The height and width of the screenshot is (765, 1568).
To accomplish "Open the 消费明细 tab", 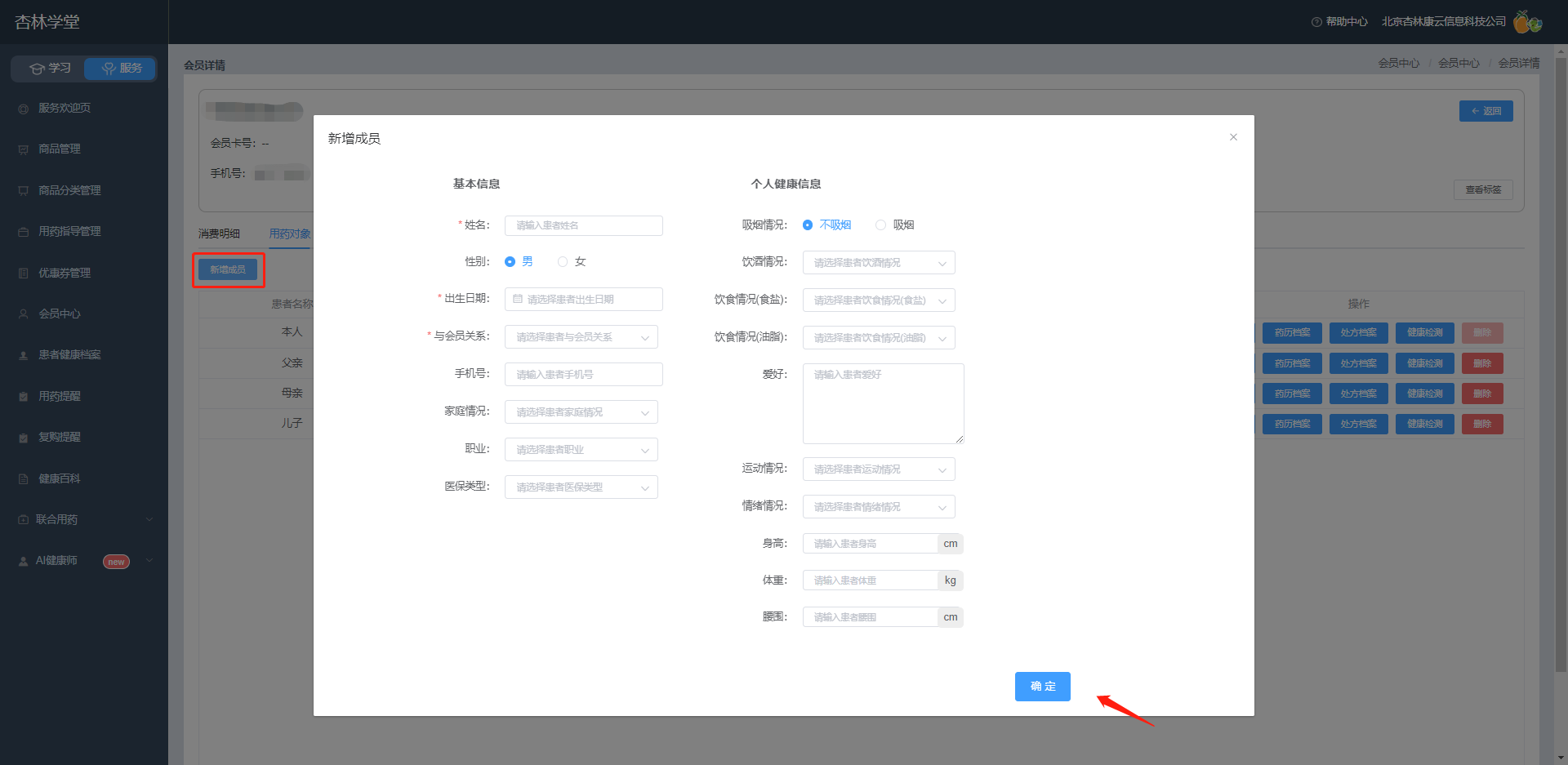I will [219, 234].
